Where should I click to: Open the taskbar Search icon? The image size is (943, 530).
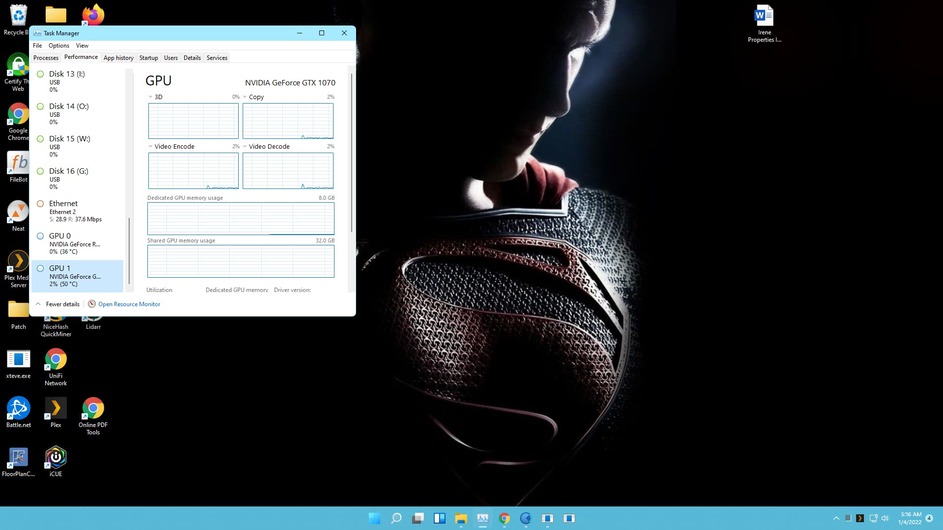pyautogui.click(x=396, y=518)
